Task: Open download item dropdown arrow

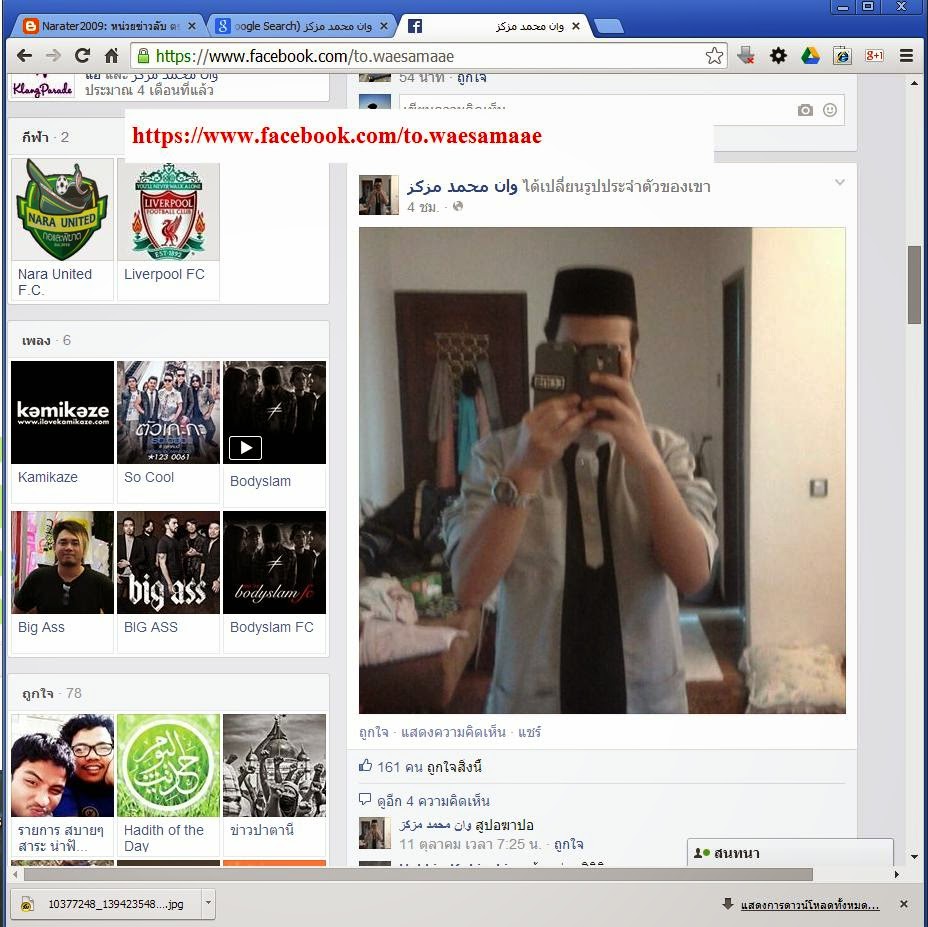Action: point(208,903)
